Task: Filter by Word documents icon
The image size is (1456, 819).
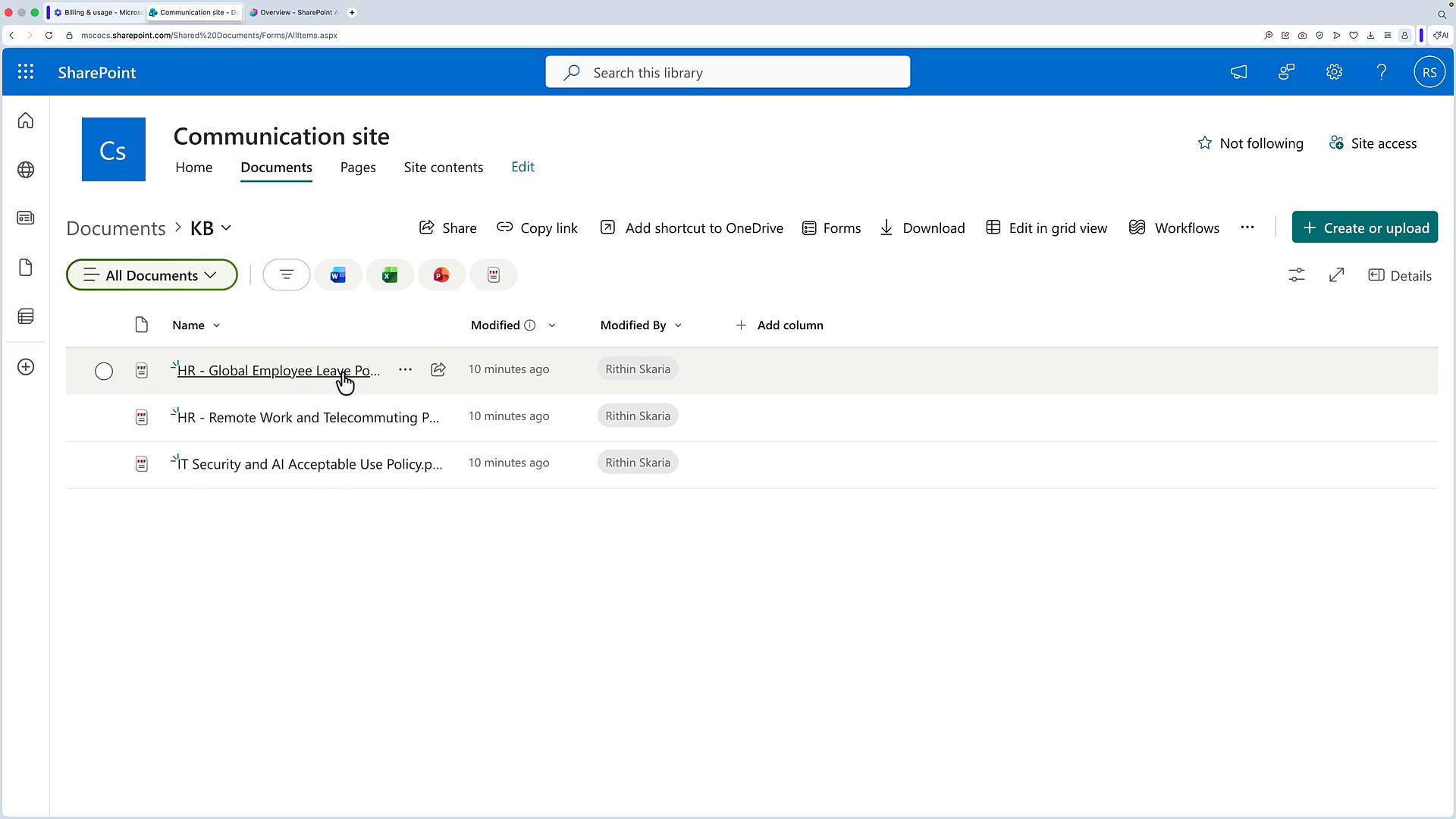Action: click(x=338, y=275)
